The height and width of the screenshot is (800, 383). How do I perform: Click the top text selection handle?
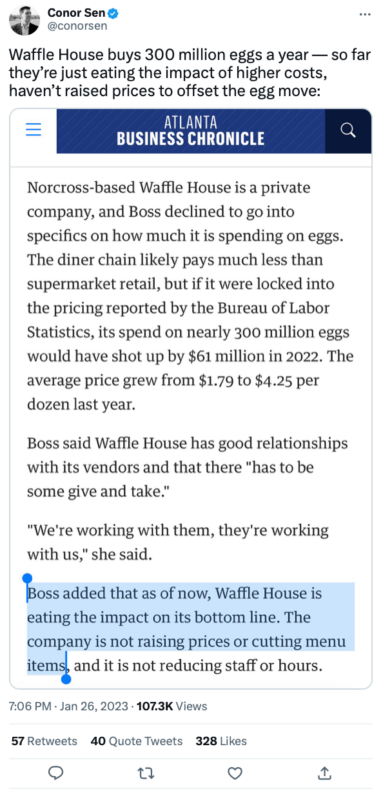point(28,578)
